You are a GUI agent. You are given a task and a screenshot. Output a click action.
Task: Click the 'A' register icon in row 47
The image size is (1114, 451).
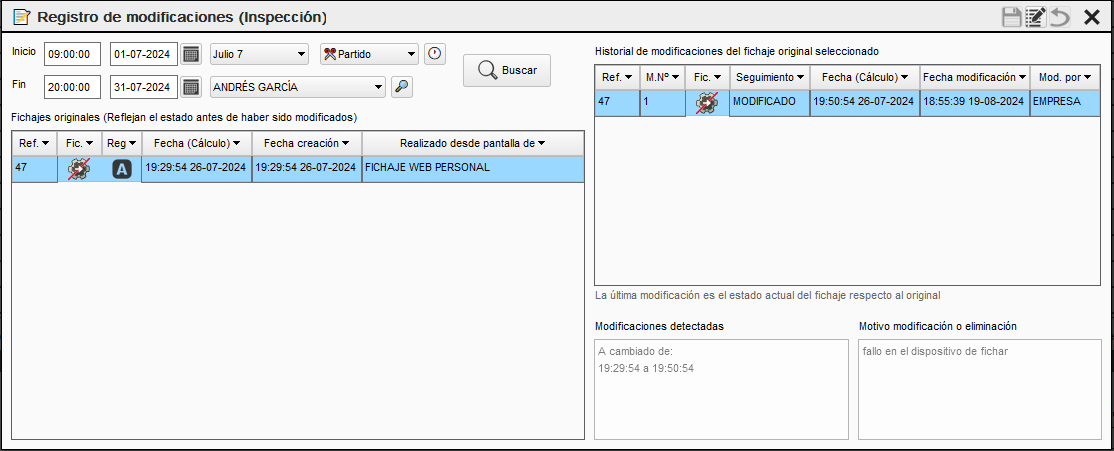point(121,169)
